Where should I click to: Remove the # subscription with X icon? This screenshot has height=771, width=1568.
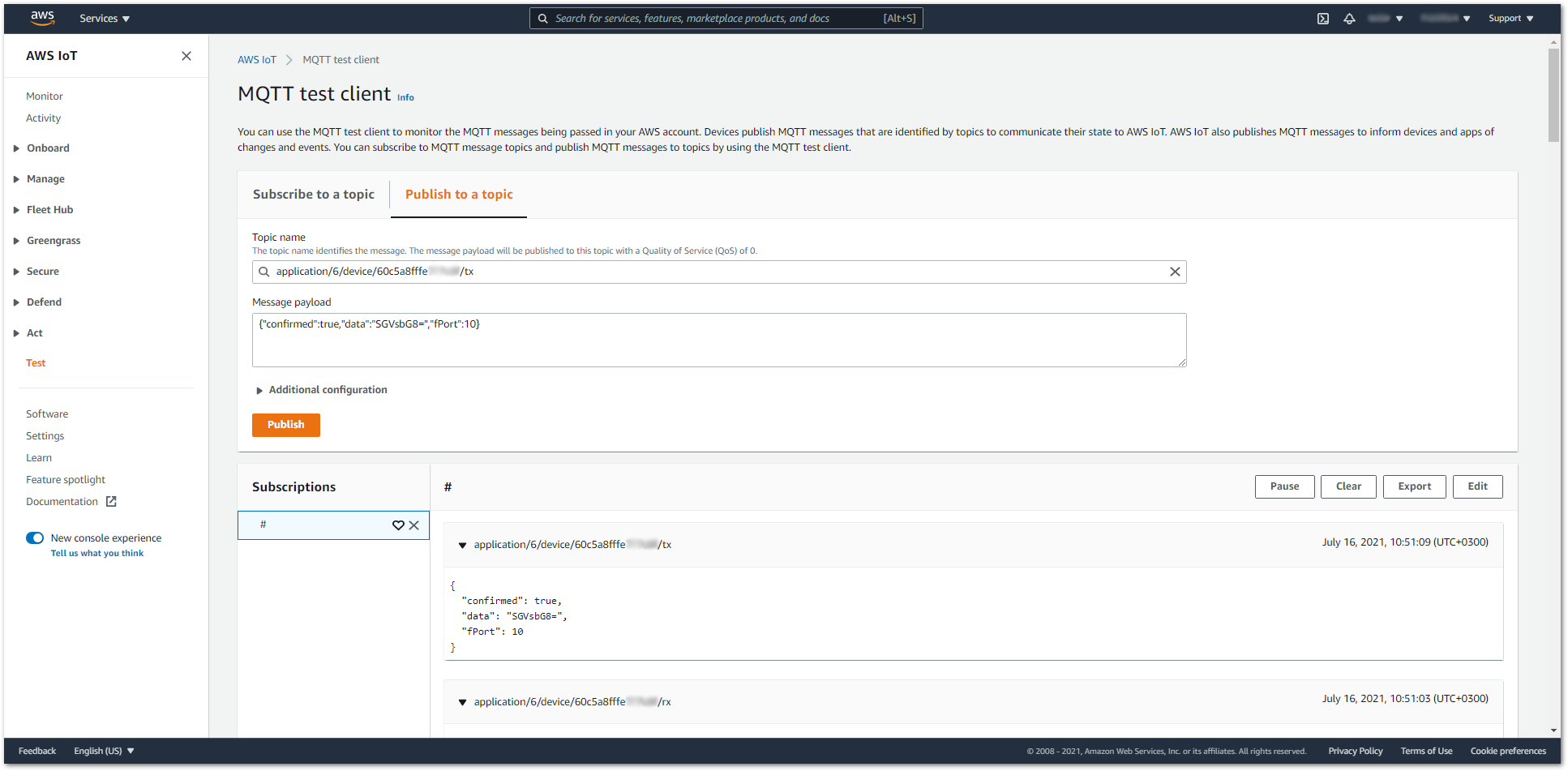[x=414, y=525]
